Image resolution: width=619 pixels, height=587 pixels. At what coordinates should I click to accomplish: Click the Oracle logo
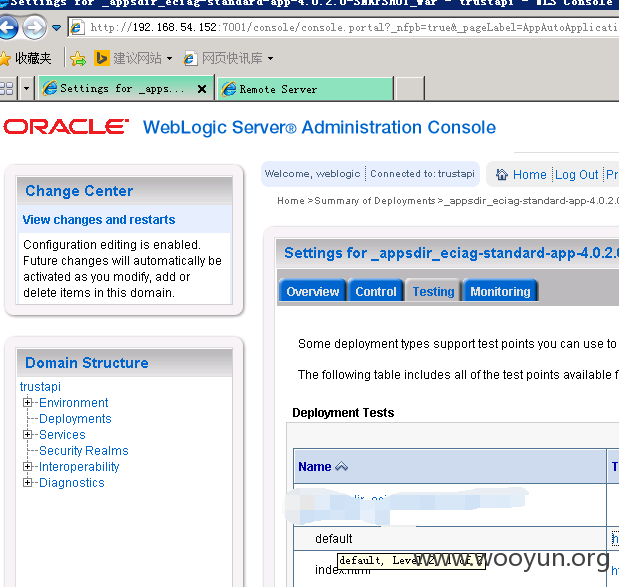point(66,127)
